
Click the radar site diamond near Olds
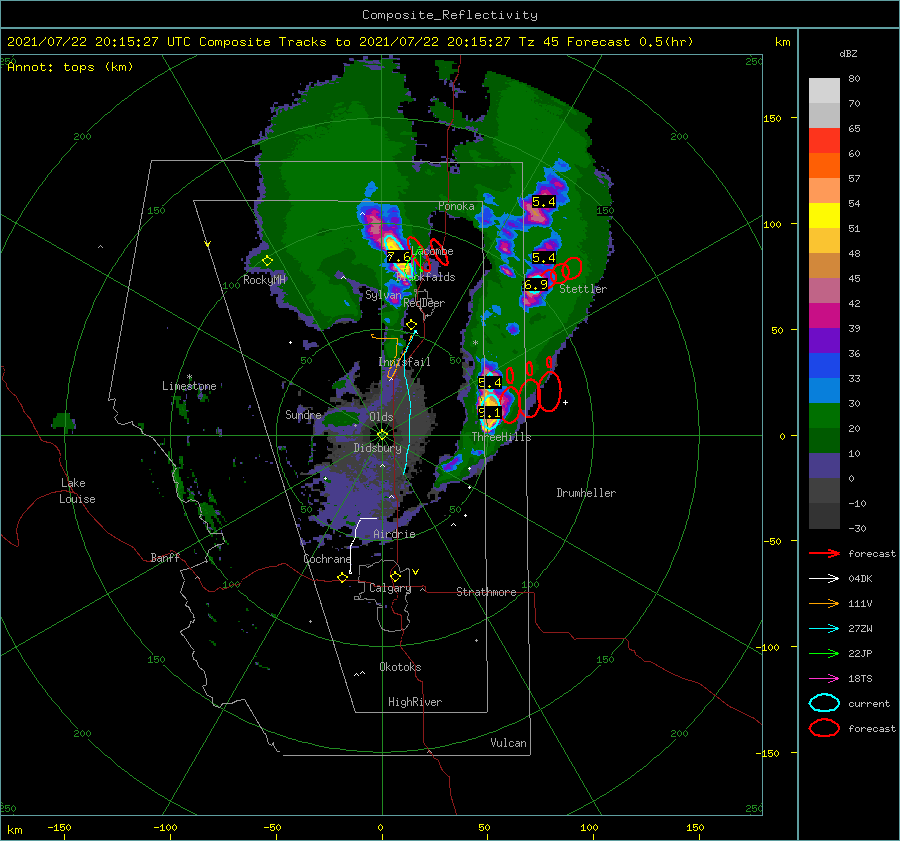point(382,435)
